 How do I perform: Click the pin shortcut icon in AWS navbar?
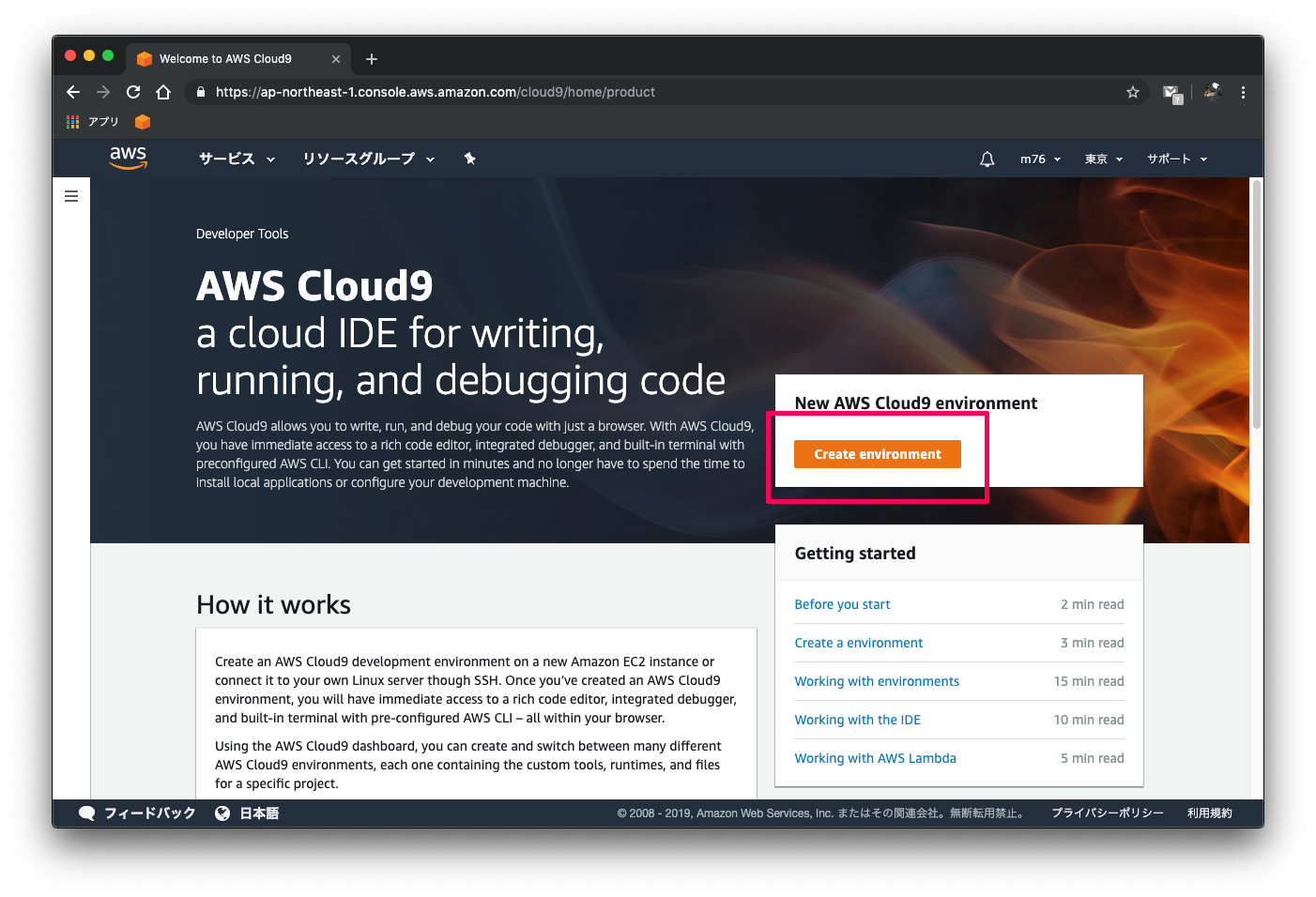[x=470, y=159]
